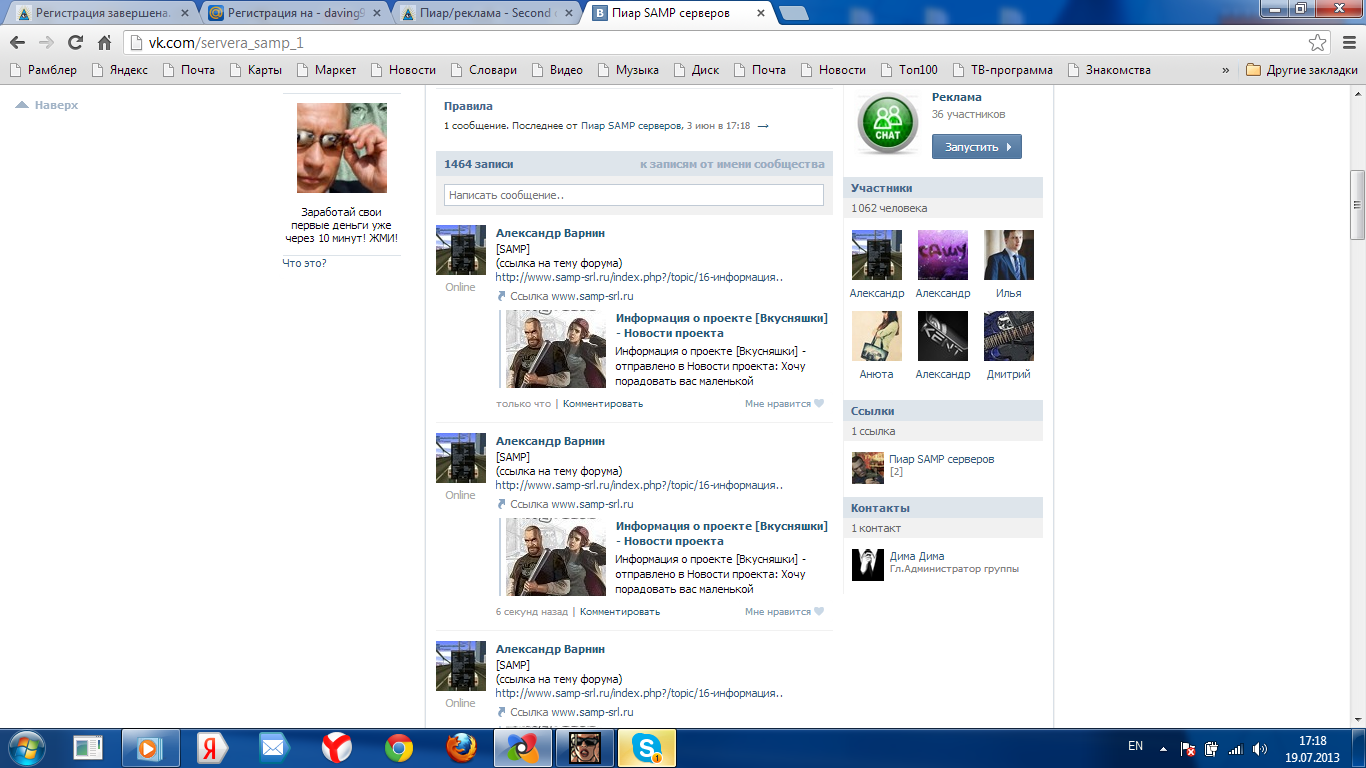Screen dimensions: 1366x768
Task: Click the browser back arrow
Action: pos(17,43)
